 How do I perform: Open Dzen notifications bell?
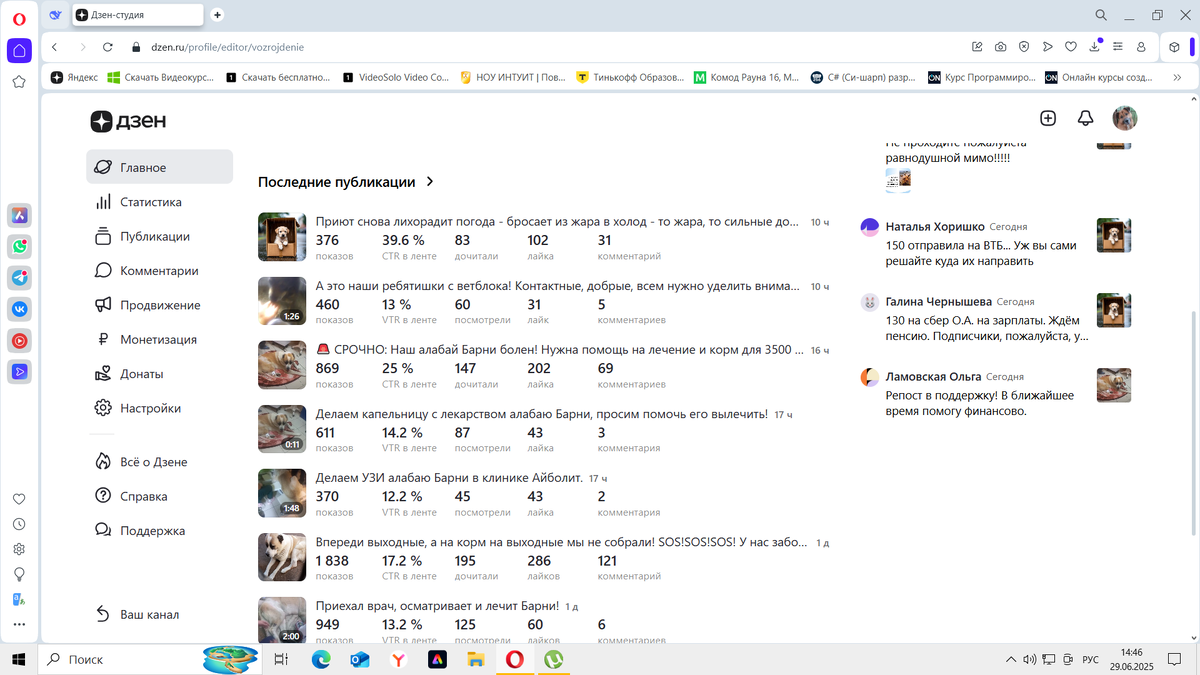(x=1085, y=118)
